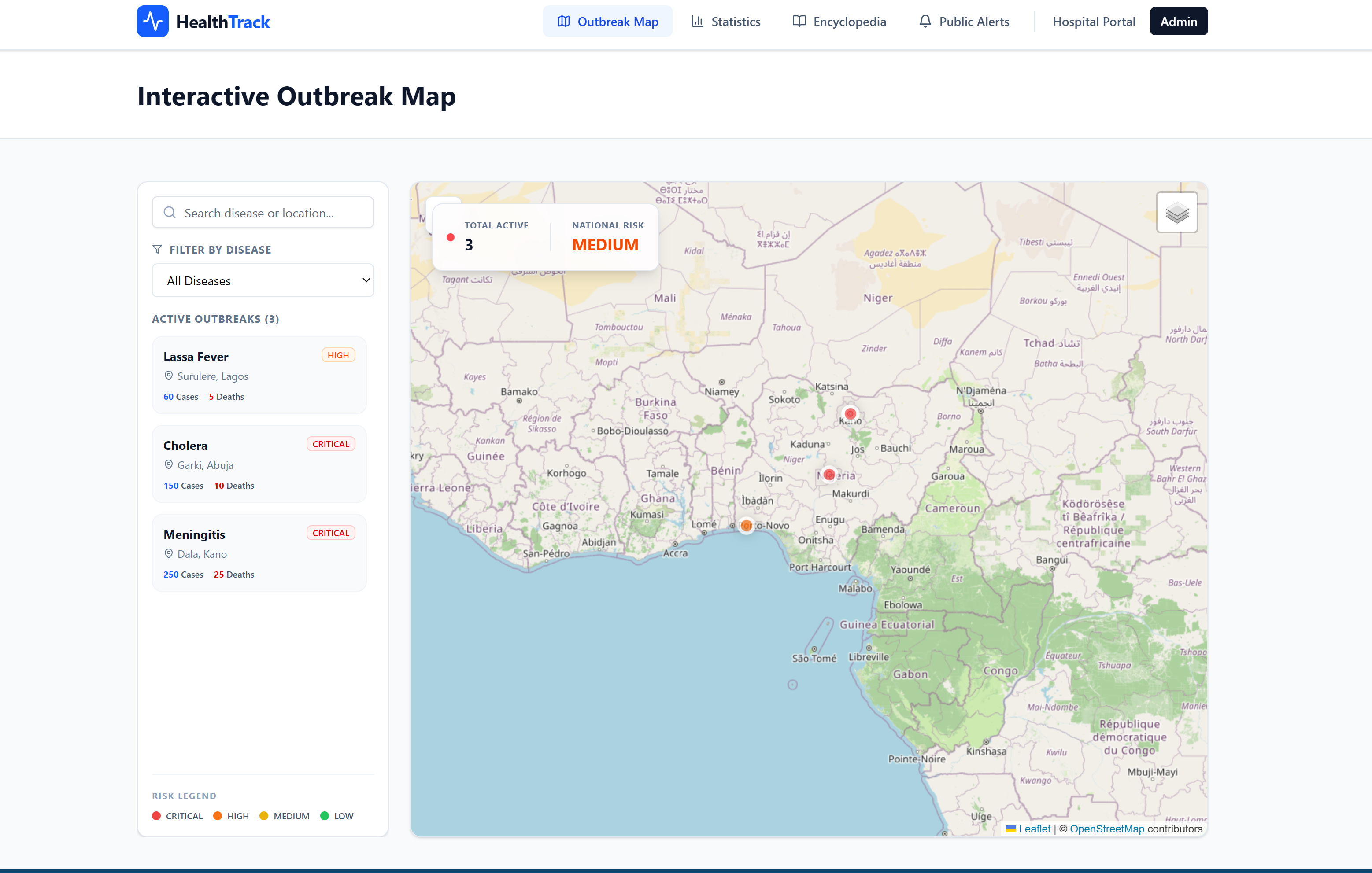The height and width of the screenshot is (873, 1372).
Task: Click the location pin icon next to Dala, Kano
Action: [x=169, y=553]
